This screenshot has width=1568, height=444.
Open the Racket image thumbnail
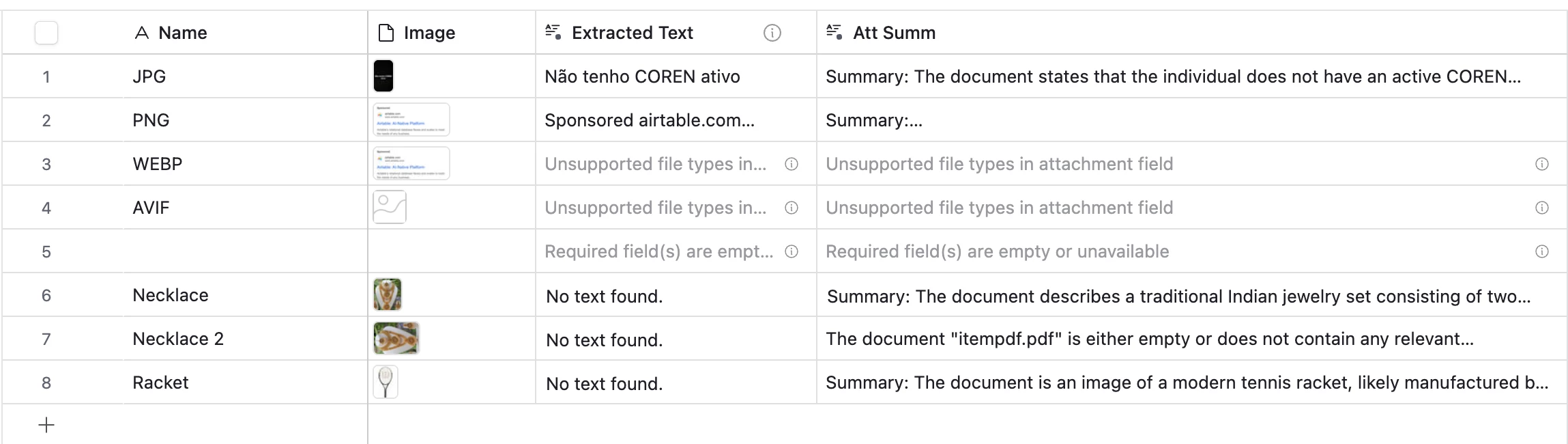point(386,382)
